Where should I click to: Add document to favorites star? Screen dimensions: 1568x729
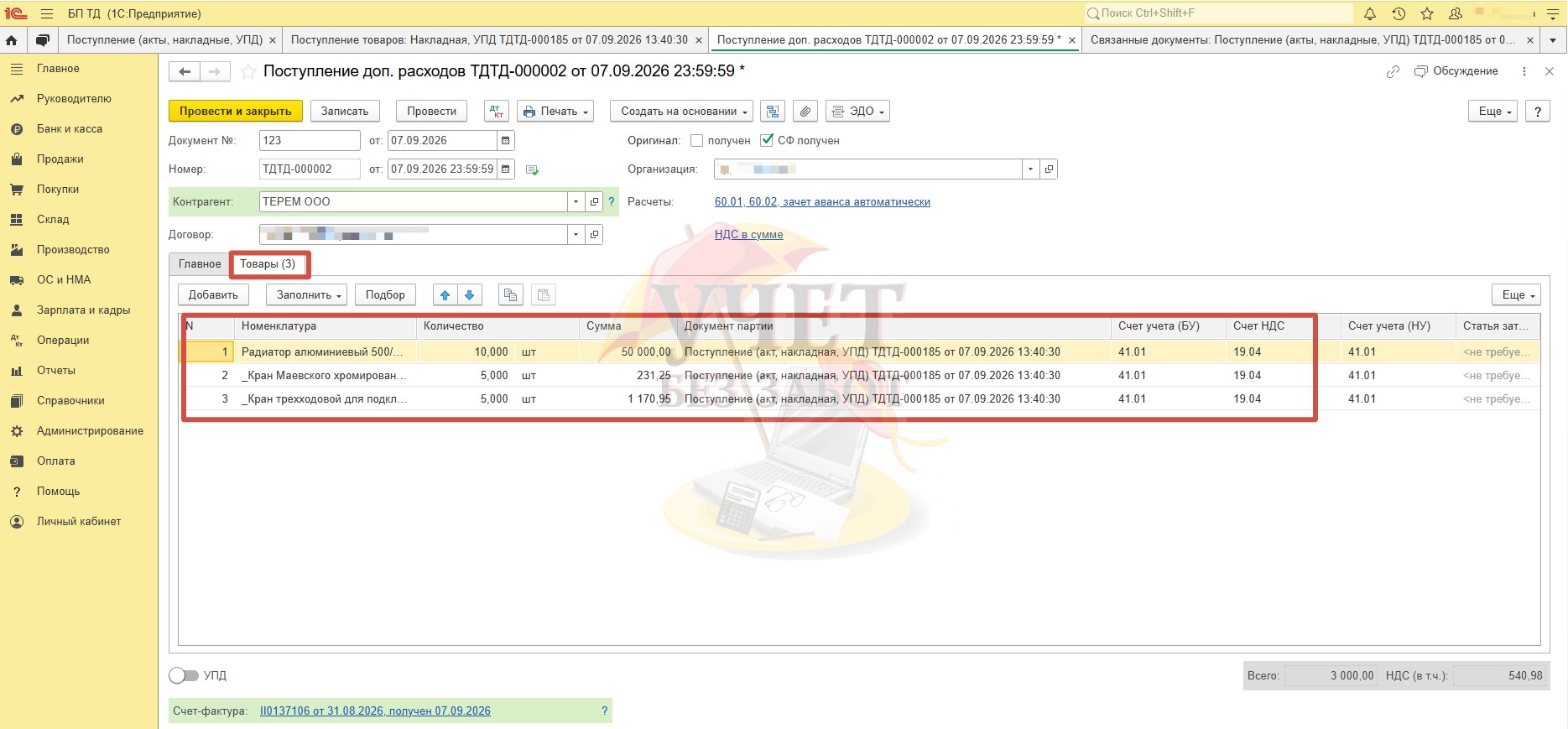coord(247,72)
